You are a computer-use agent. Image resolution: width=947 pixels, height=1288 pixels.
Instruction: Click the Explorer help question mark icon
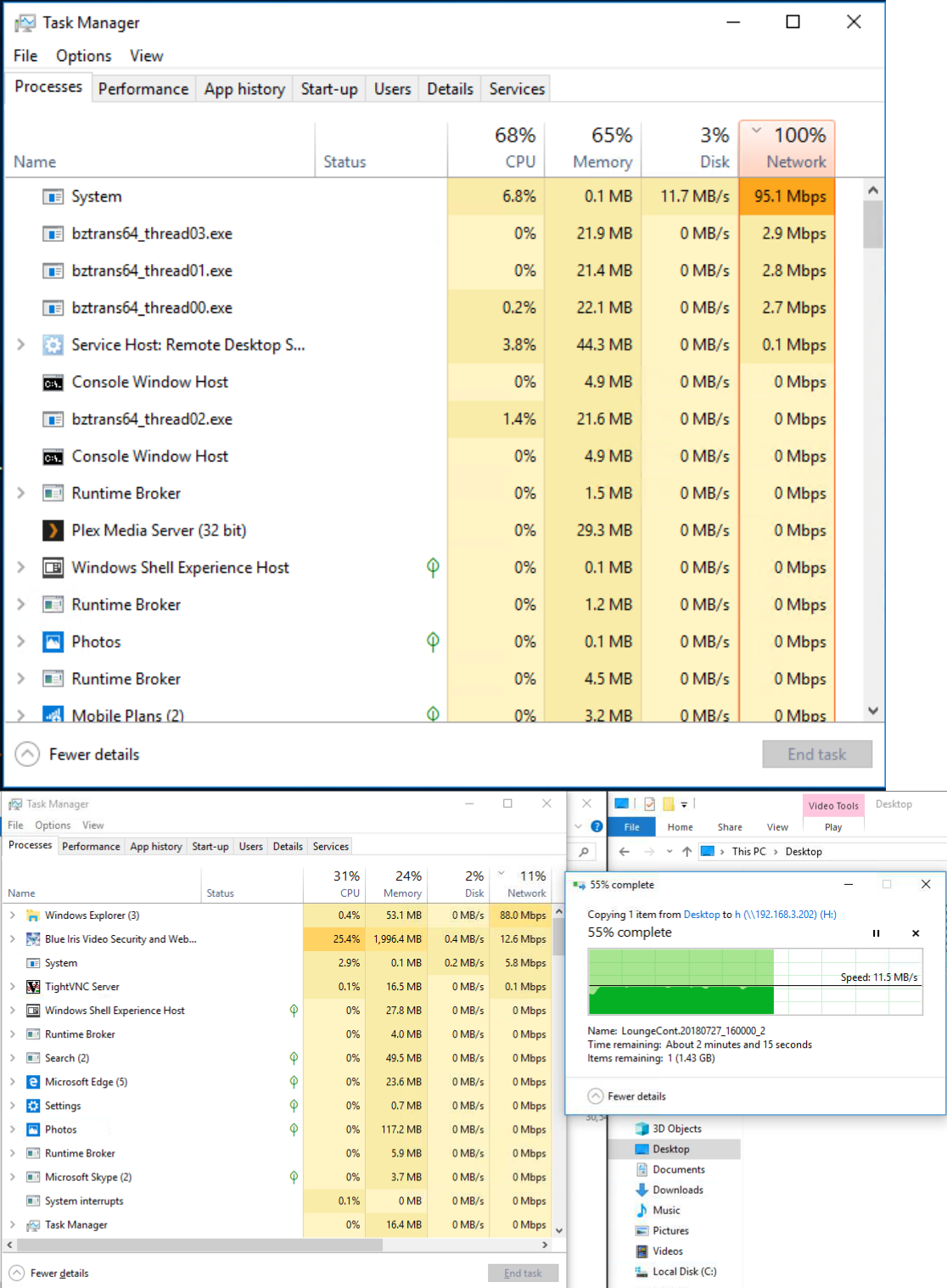point(597,826)
